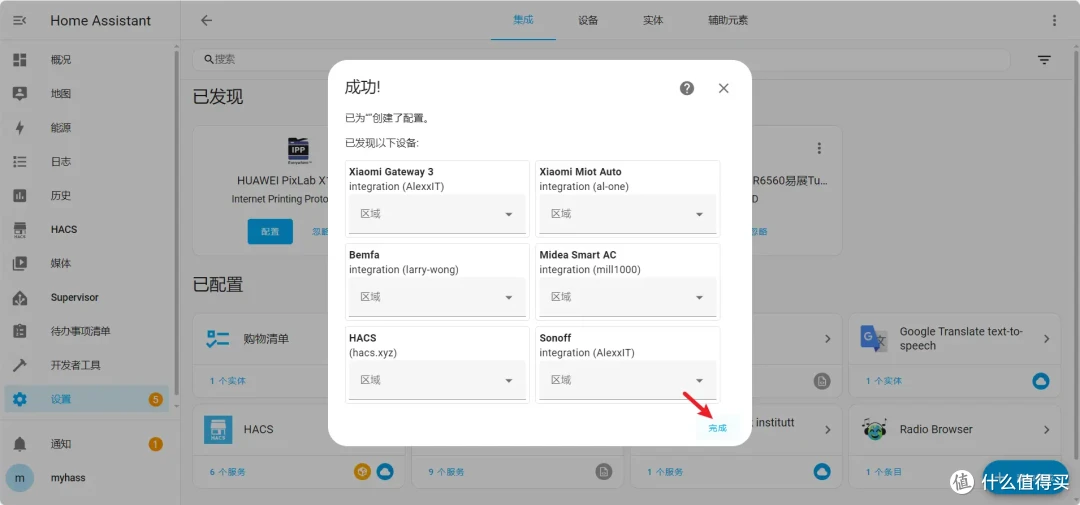Click the 已发现 section heading
This screenshot has width=1080, height=505.
pyautogui.click(x=218, y=96)
